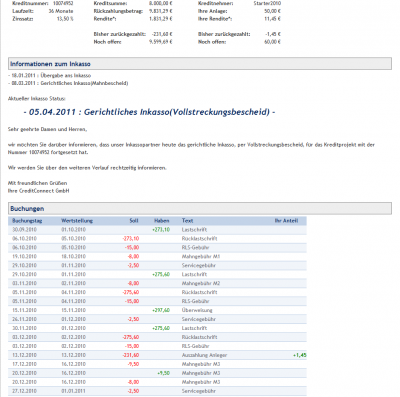Image resolution: width=400 pixels, height=397 pixels.
Task: Select the Wertstellung date '01.01.2011'
Action: [x=73, y=391]
